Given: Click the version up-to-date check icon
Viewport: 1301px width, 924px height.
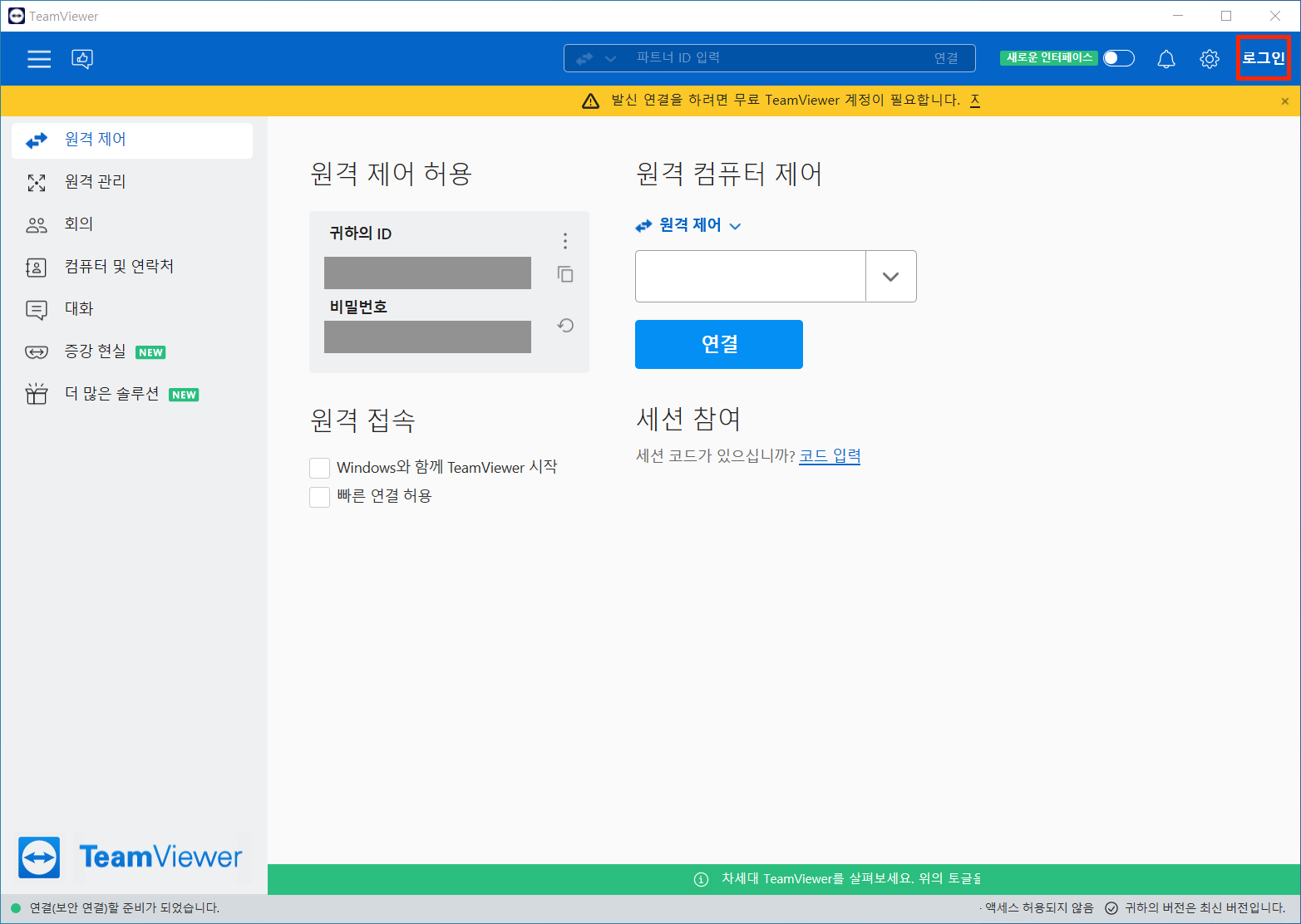Looking at the screenshot, I should (1111, 908).
